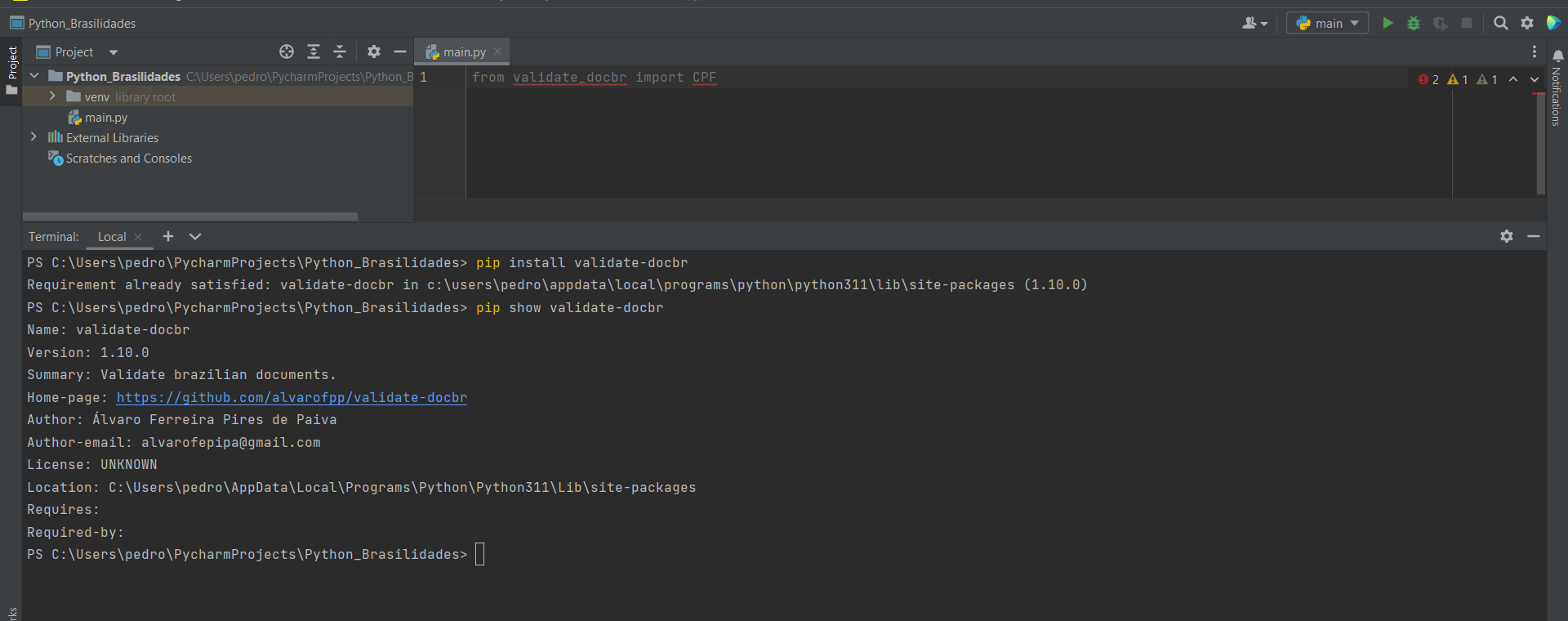Open the main run configuration dropdown
Screen dimensions: 1568x621
click(x=1327, y=23)
